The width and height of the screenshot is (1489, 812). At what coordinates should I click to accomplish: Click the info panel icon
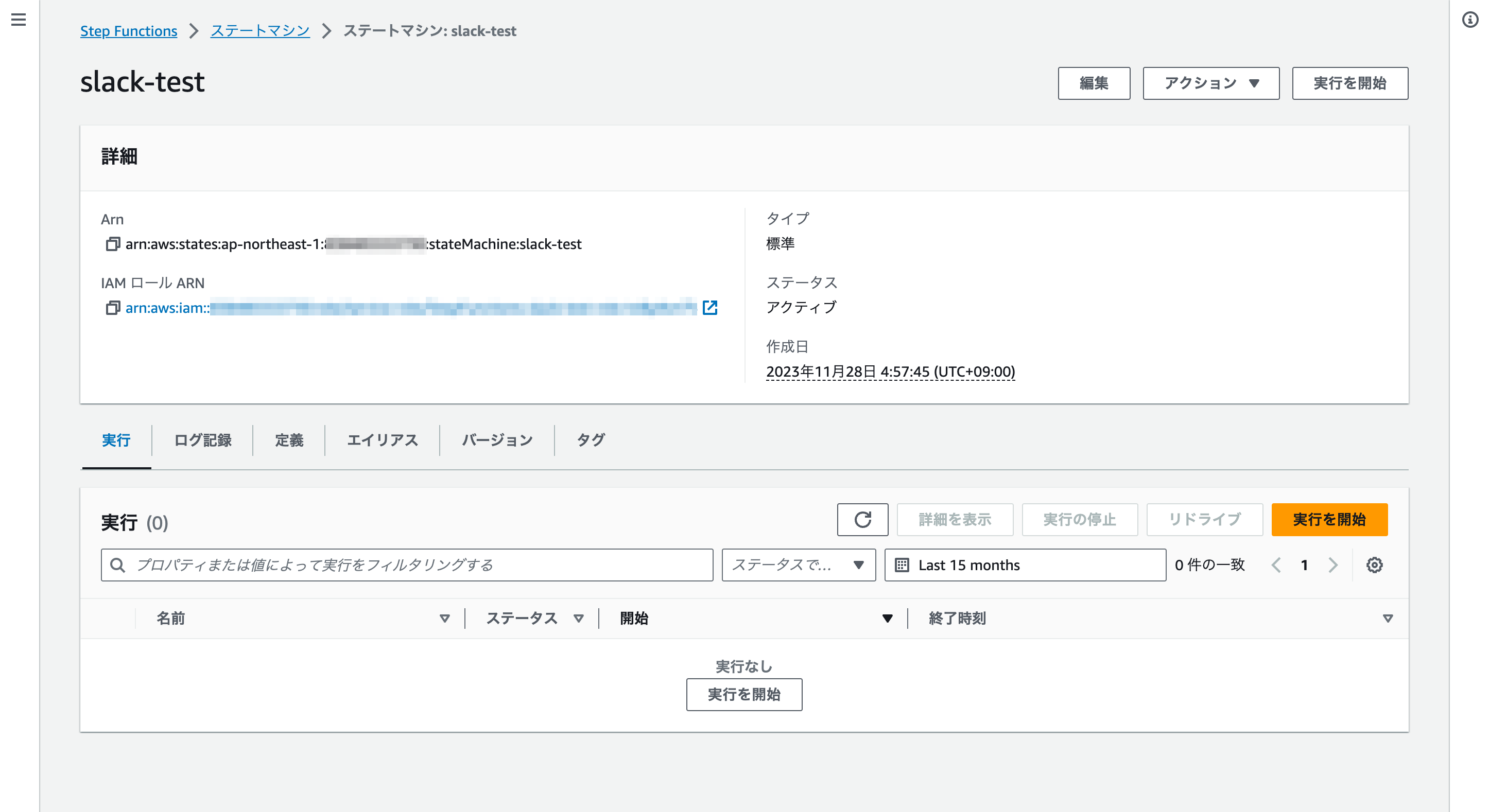tap(1470, 20)
